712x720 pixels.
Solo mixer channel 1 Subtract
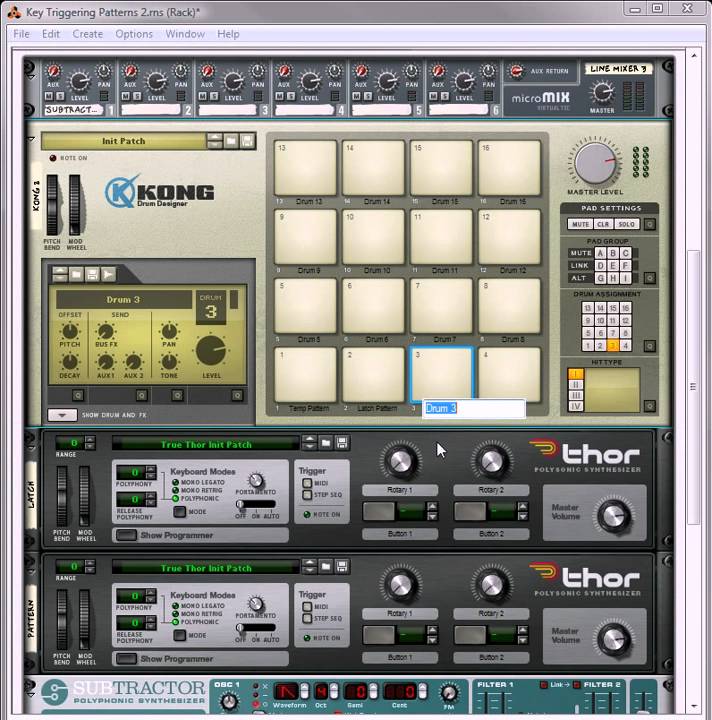point(61,96)
